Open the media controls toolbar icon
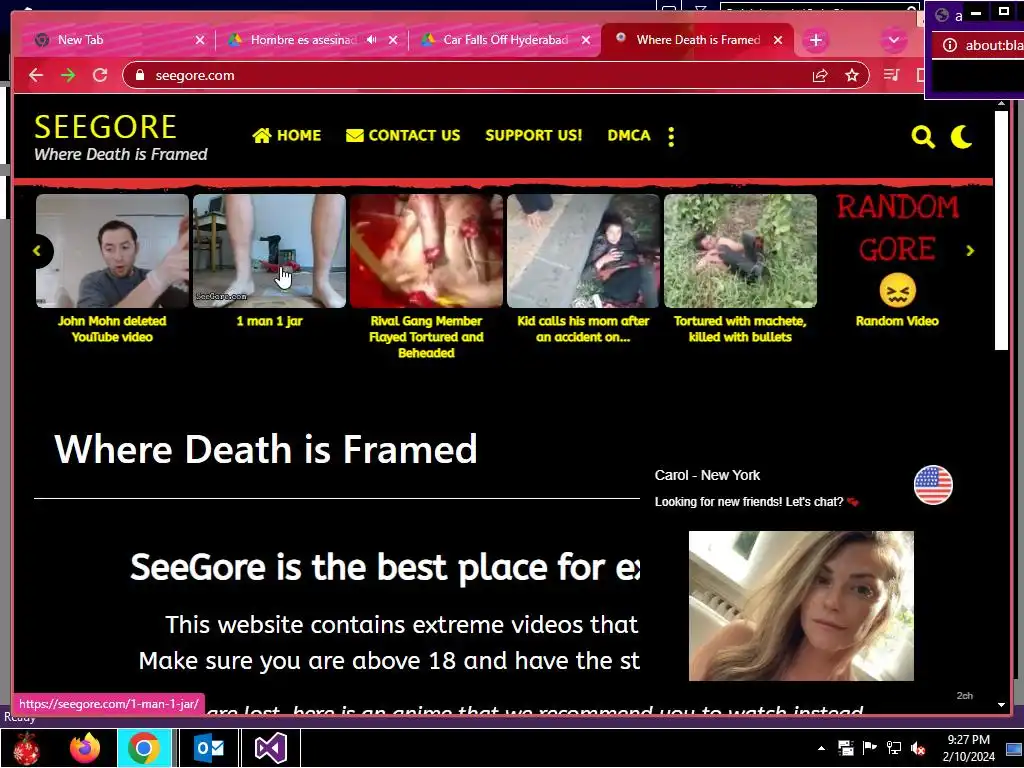Screen dimensions: 1024x768 click(x=891, y=76)
